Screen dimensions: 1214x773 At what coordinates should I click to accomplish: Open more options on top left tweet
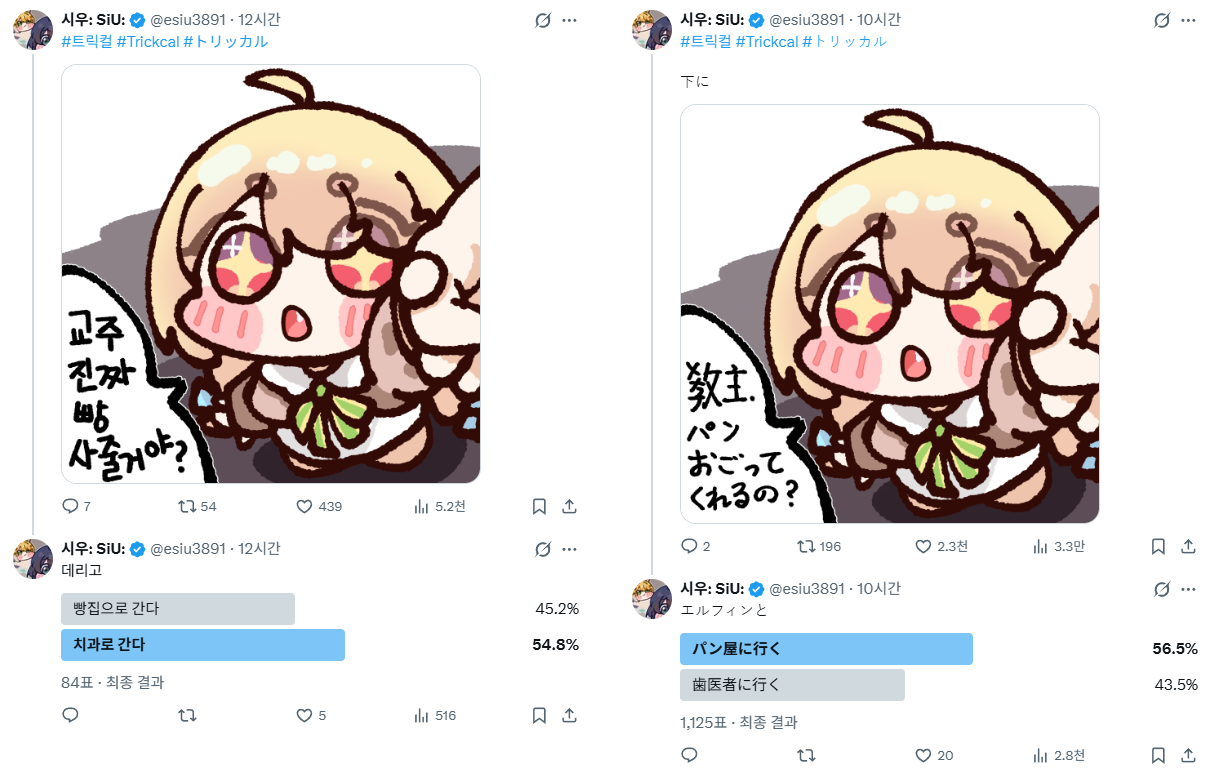[x=569, y=20]
